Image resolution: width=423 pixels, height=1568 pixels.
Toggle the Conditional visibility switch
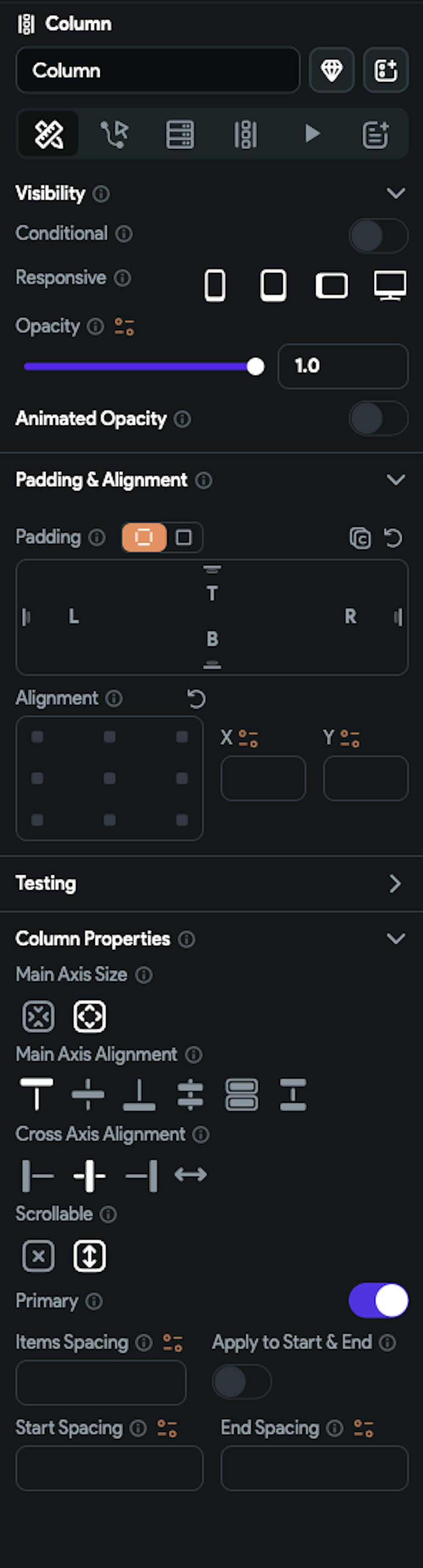(x=378, y=235)
